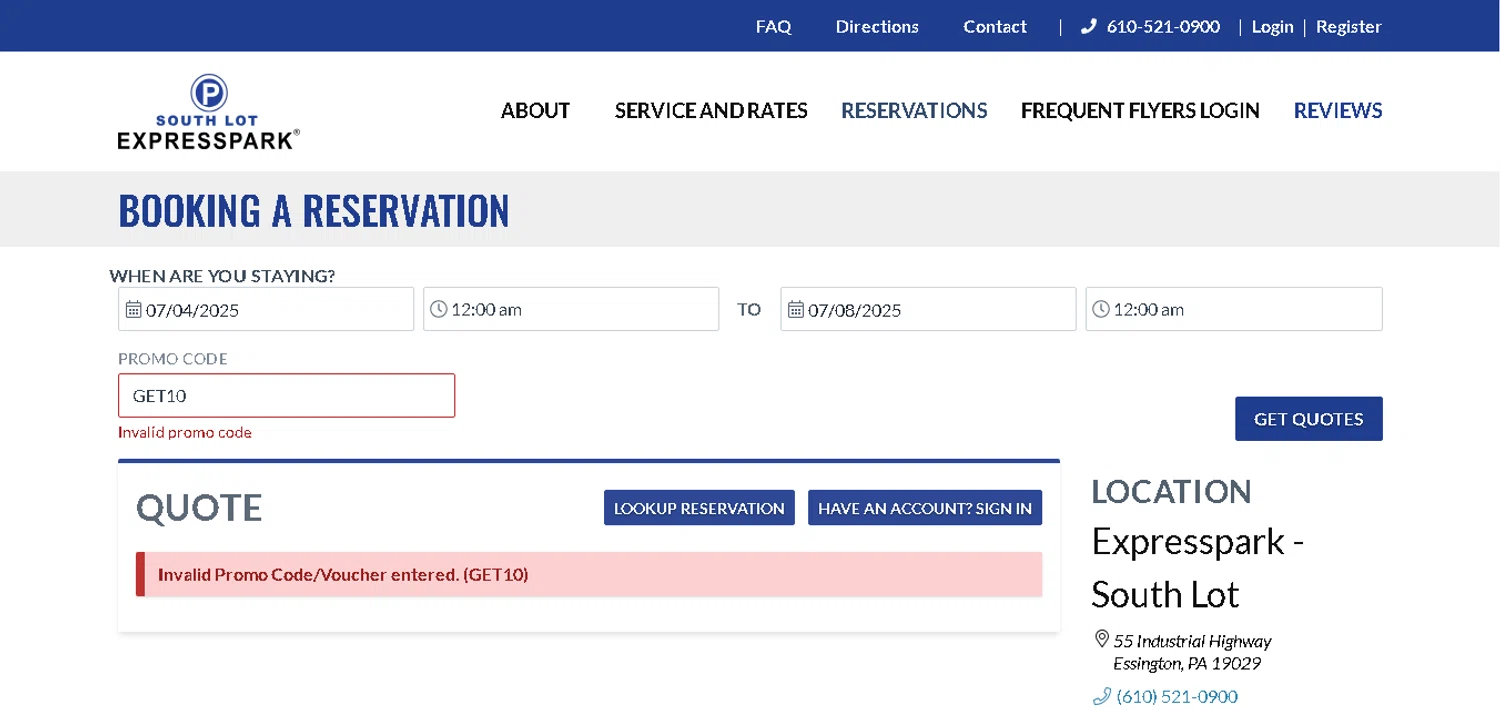Image resolution: width=1500 pixels, height=710 pixels.
Task: Click the WHEN ARE YOU STAYING? label
Action: (x=222, y=276)
